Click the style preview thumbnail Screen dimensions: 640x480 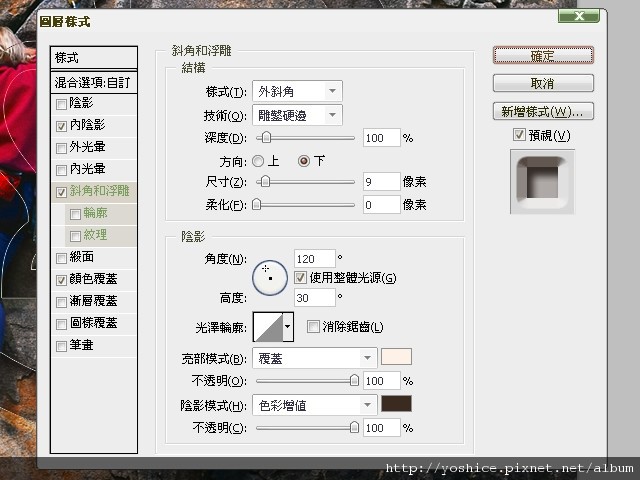542,182
